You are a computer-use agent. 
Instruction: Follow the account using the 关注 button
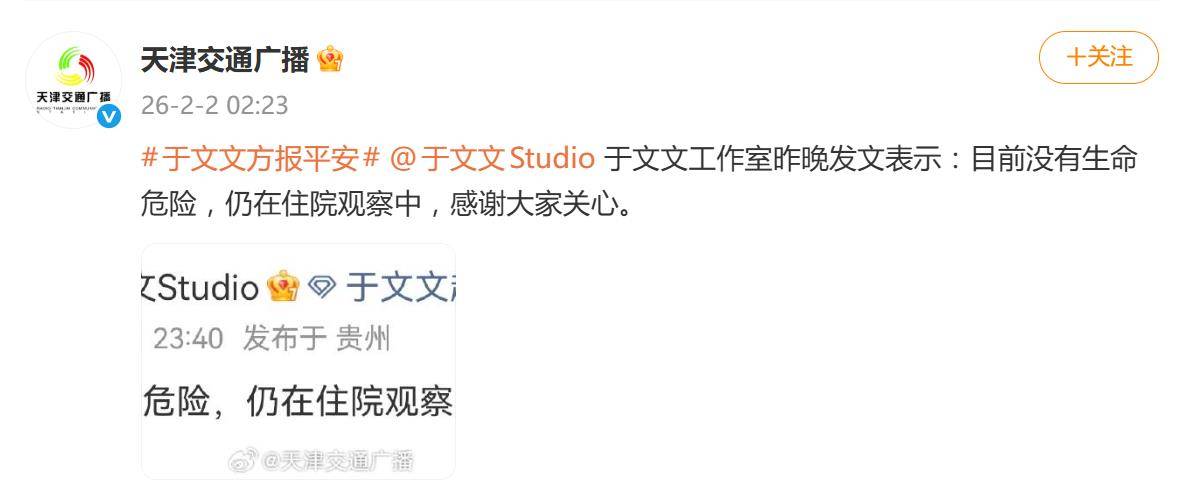coord(1098,58)
